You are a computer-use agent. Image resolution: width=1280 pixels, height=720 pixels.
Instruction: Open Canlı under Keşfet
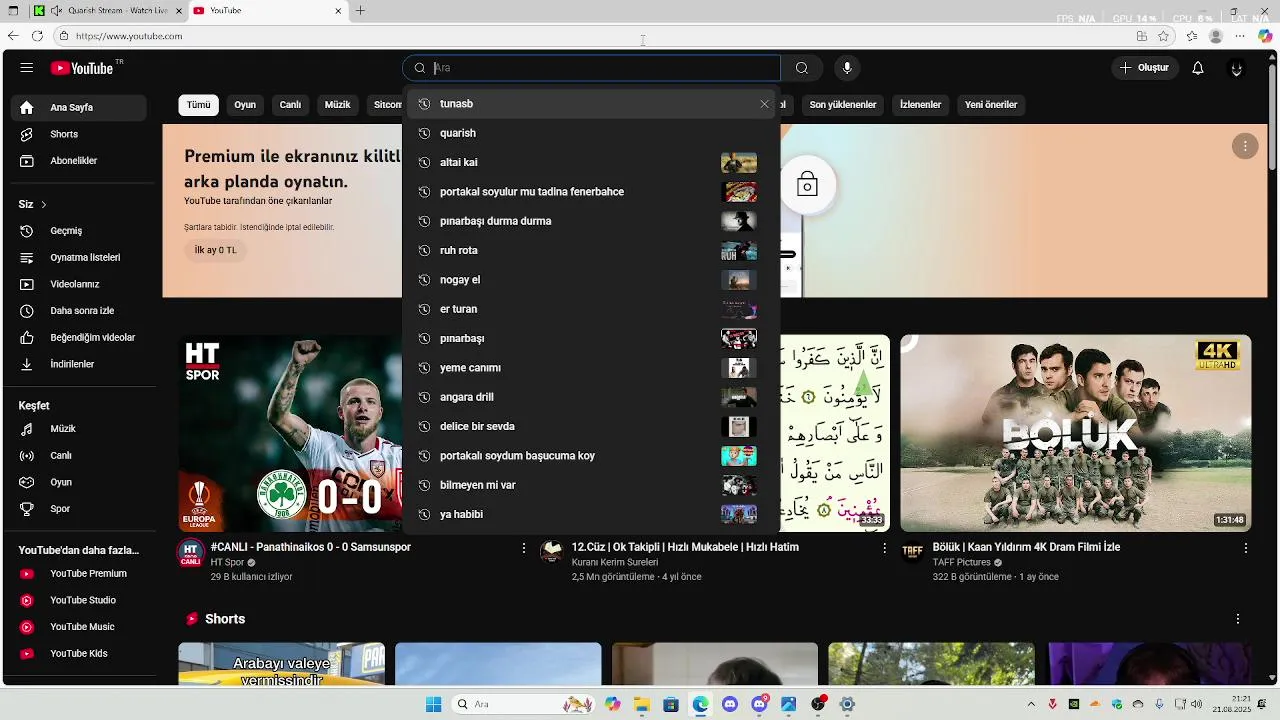coord(79,456)
